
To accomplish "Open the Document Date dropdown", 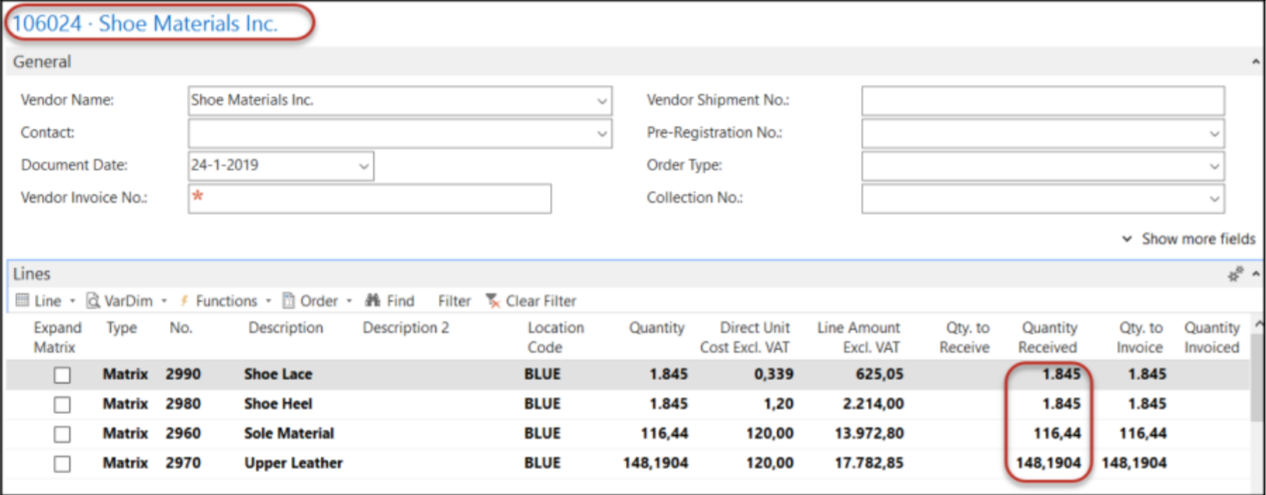I will pyautogui.click(x=363, y=167).
